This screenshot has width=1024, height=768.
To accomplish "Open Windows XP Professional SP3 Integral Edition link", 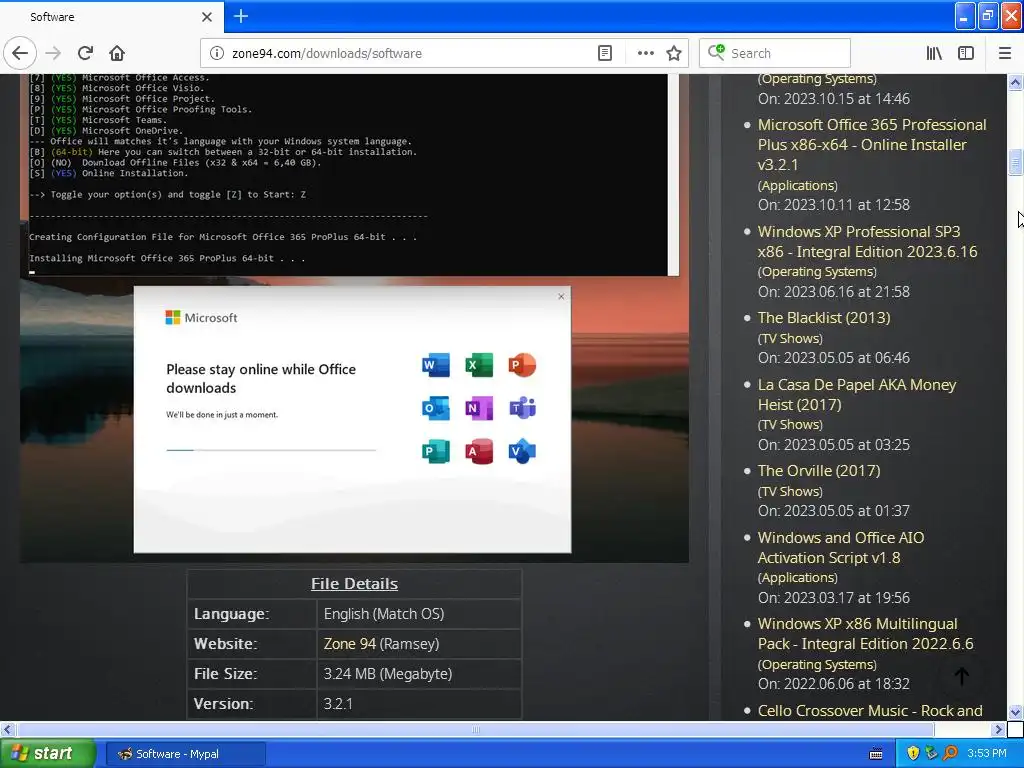I will pyautogui.click(x=867, y=242).
